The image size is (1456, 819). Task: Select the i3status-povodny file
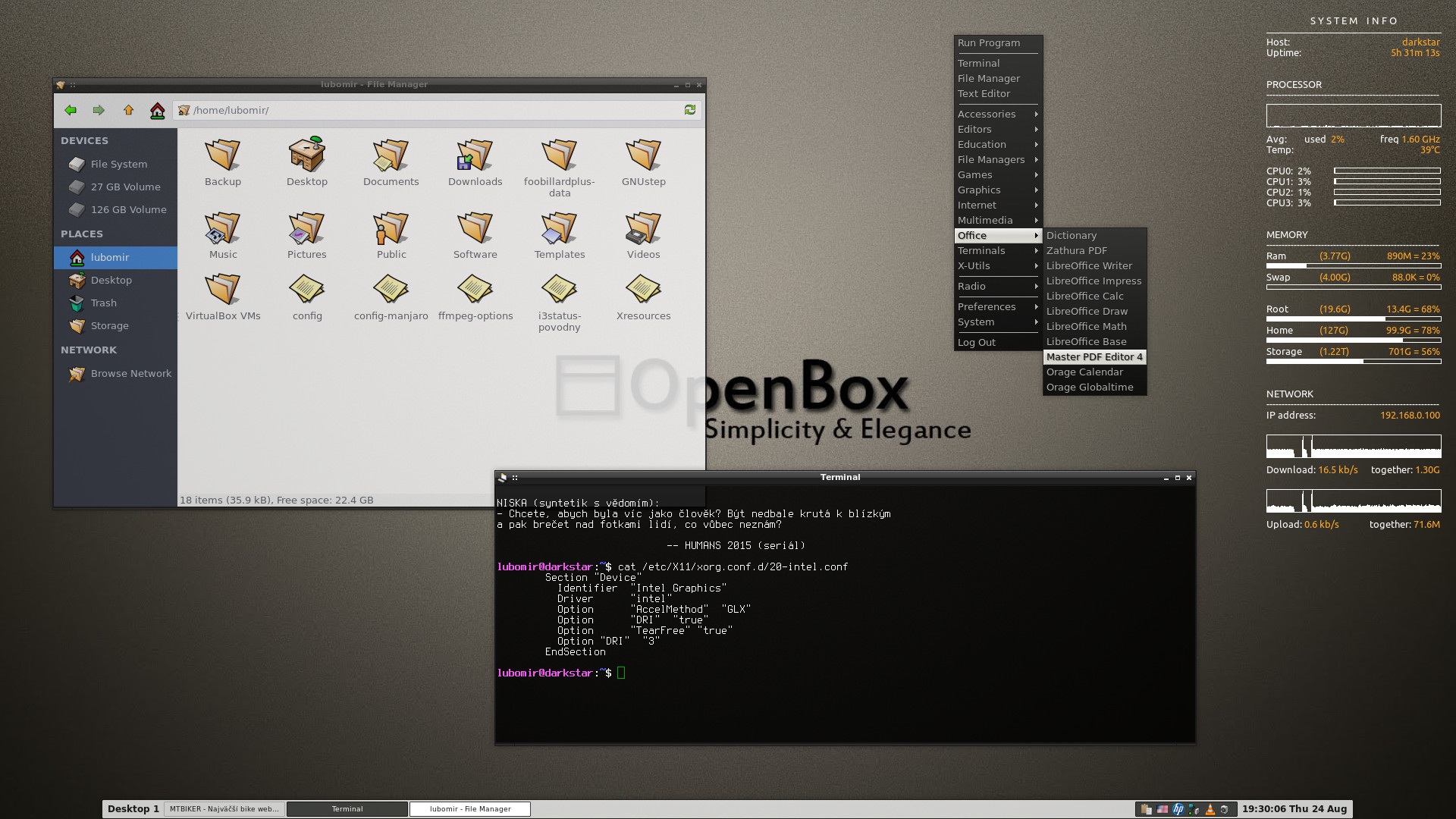click(x=560, y=302)
